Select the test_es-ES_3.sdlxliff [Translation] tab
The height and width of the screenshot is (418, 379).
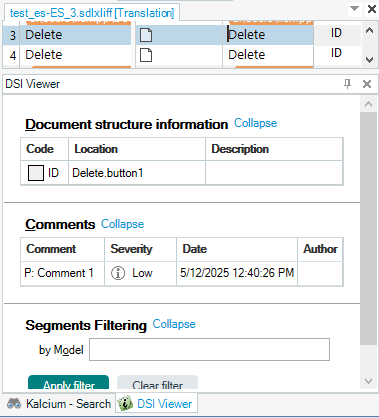pos(92,13)
